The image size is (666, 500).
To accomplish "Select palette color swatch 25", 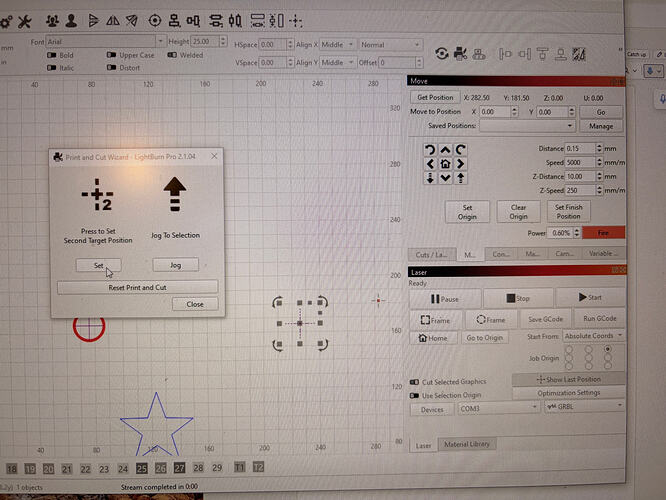I will point(142,468).
